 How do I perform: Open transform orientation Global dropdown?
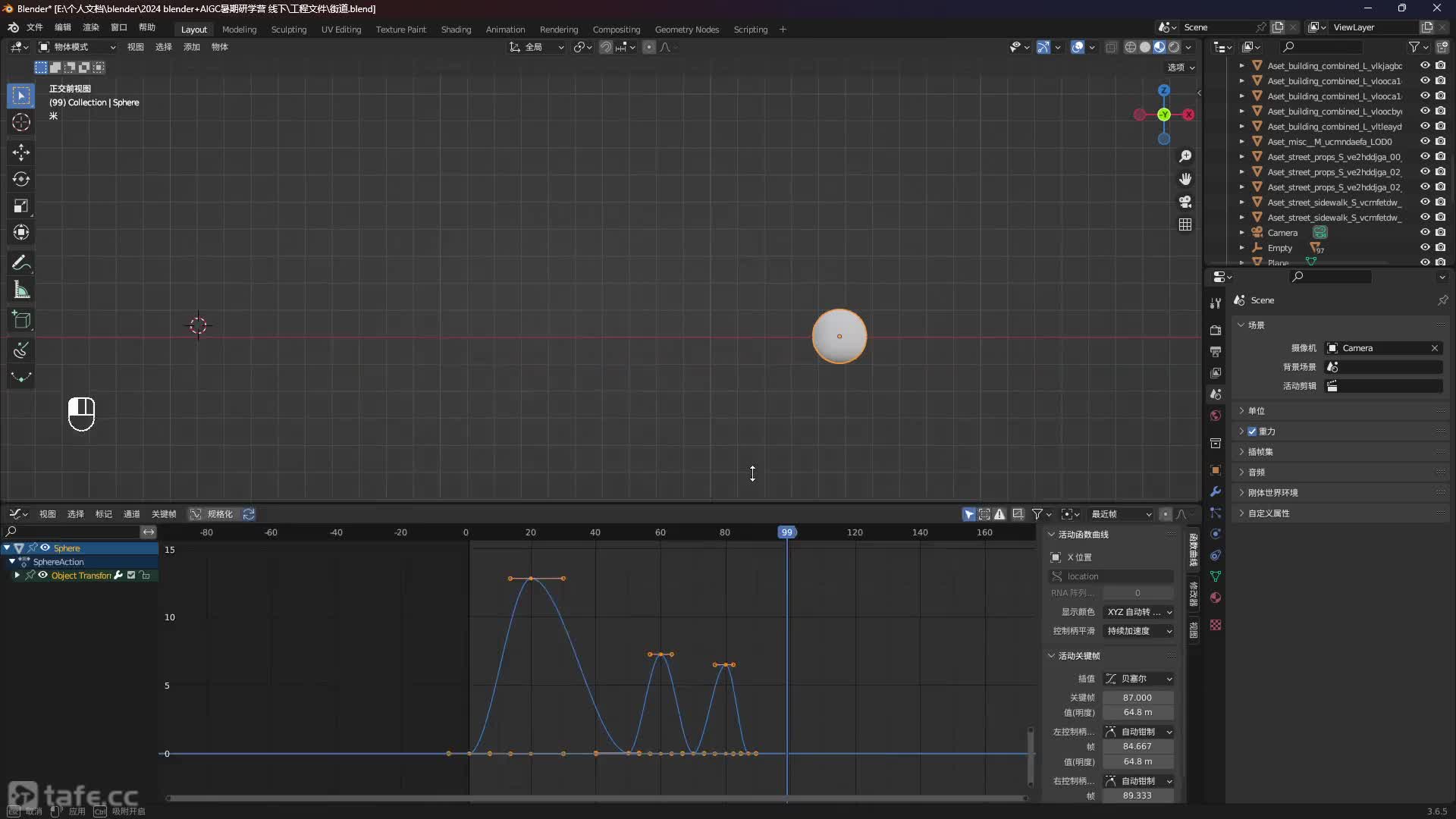tap(537, 47)
